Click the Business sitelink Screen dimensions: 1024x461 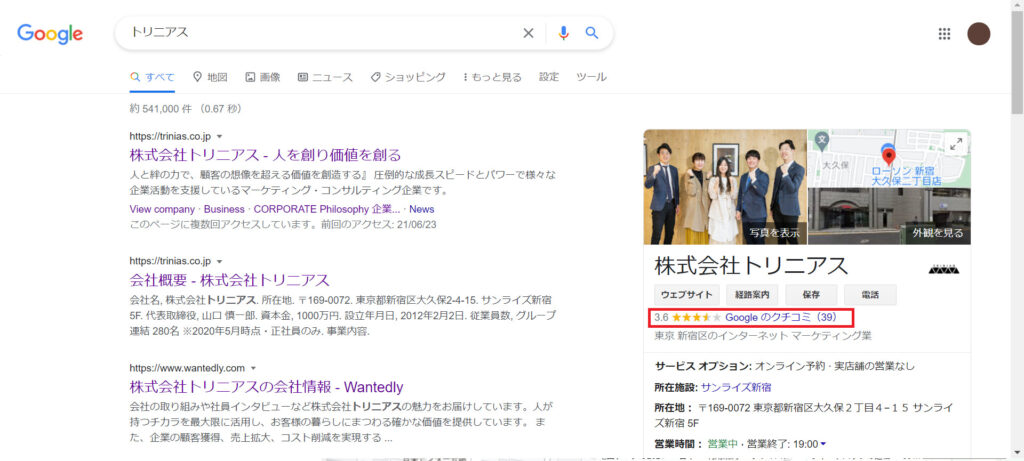click(224, 210)
